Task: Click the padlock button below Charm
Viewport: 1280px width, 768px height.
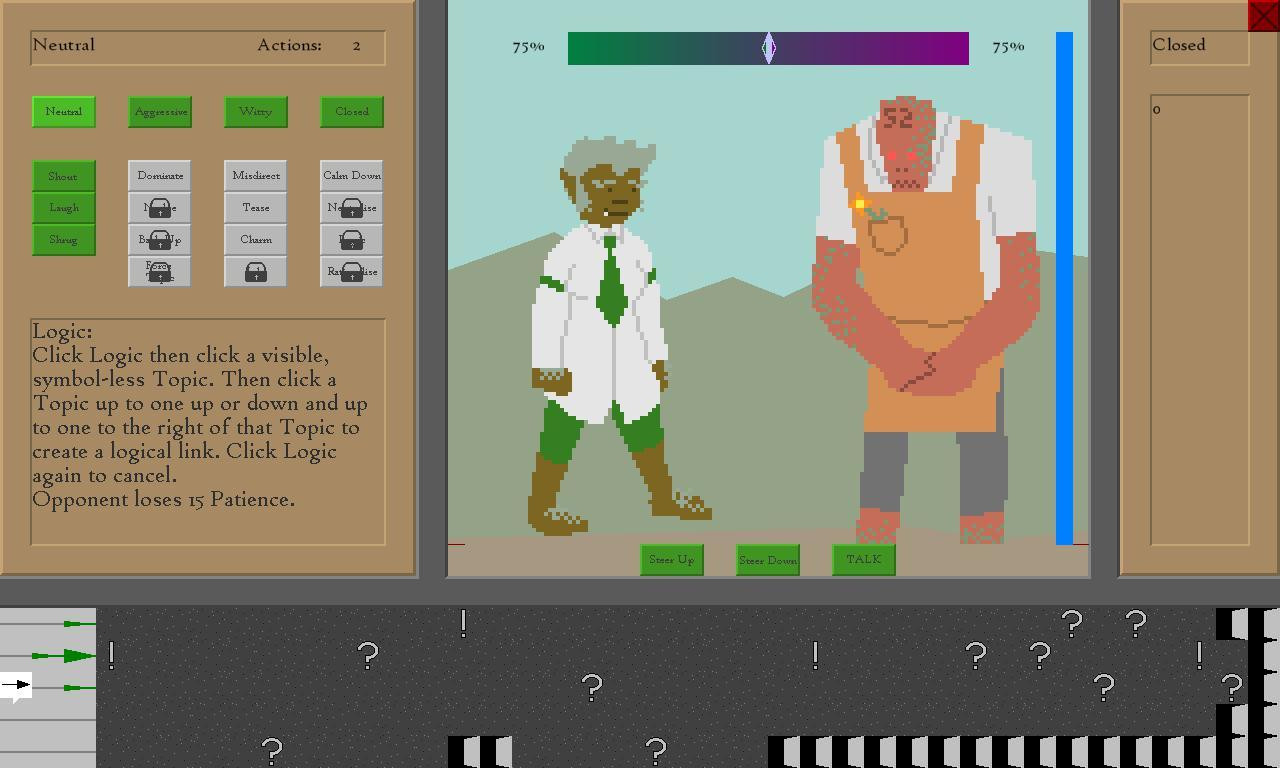Action: (x=256, y=272)
